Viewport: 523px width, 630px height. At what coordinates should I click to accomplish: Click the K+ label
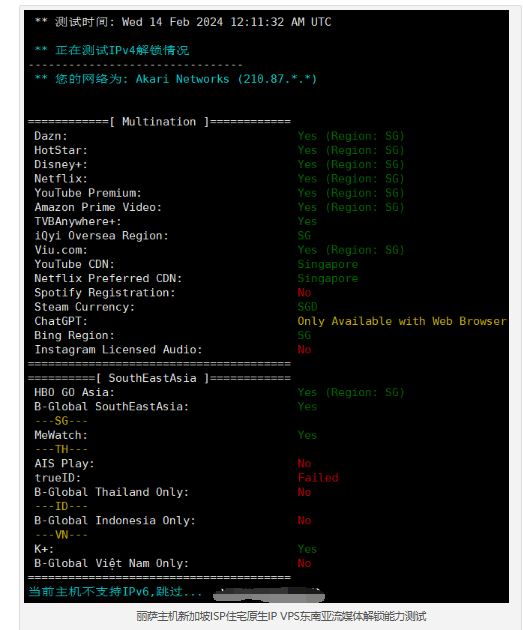pyautogui.click(x=44, y=549)
